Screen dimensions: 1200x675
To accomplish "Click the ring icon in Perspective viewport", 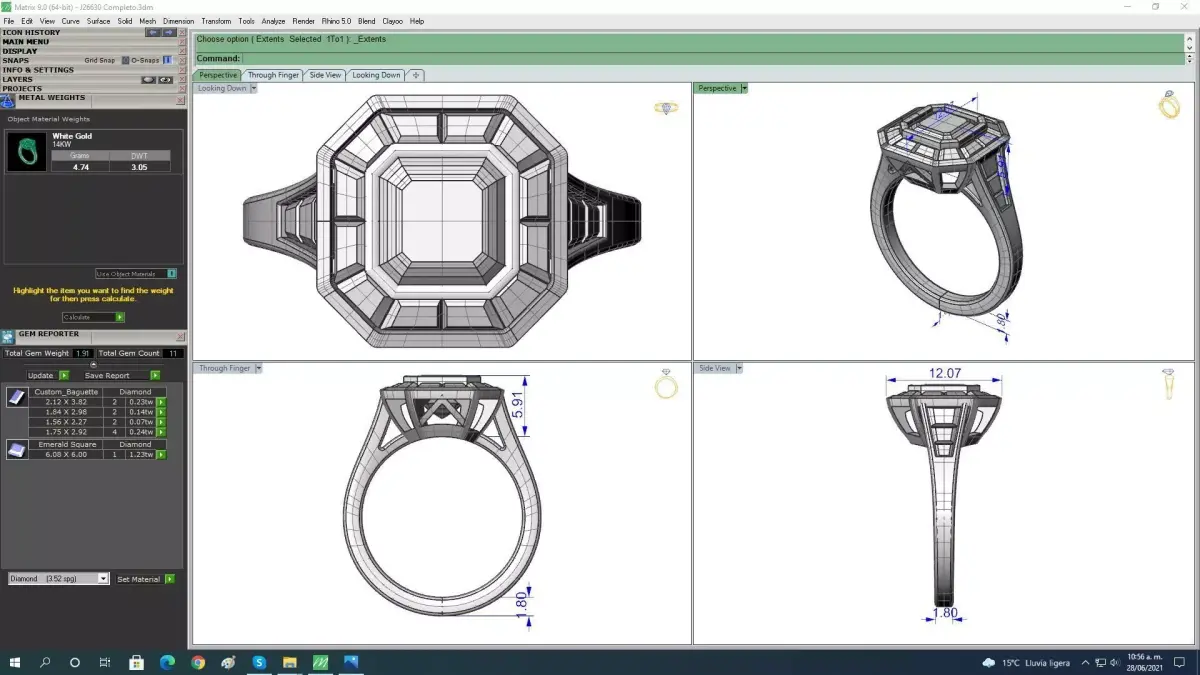I will pyautogui.click(x=1169, y=105).
